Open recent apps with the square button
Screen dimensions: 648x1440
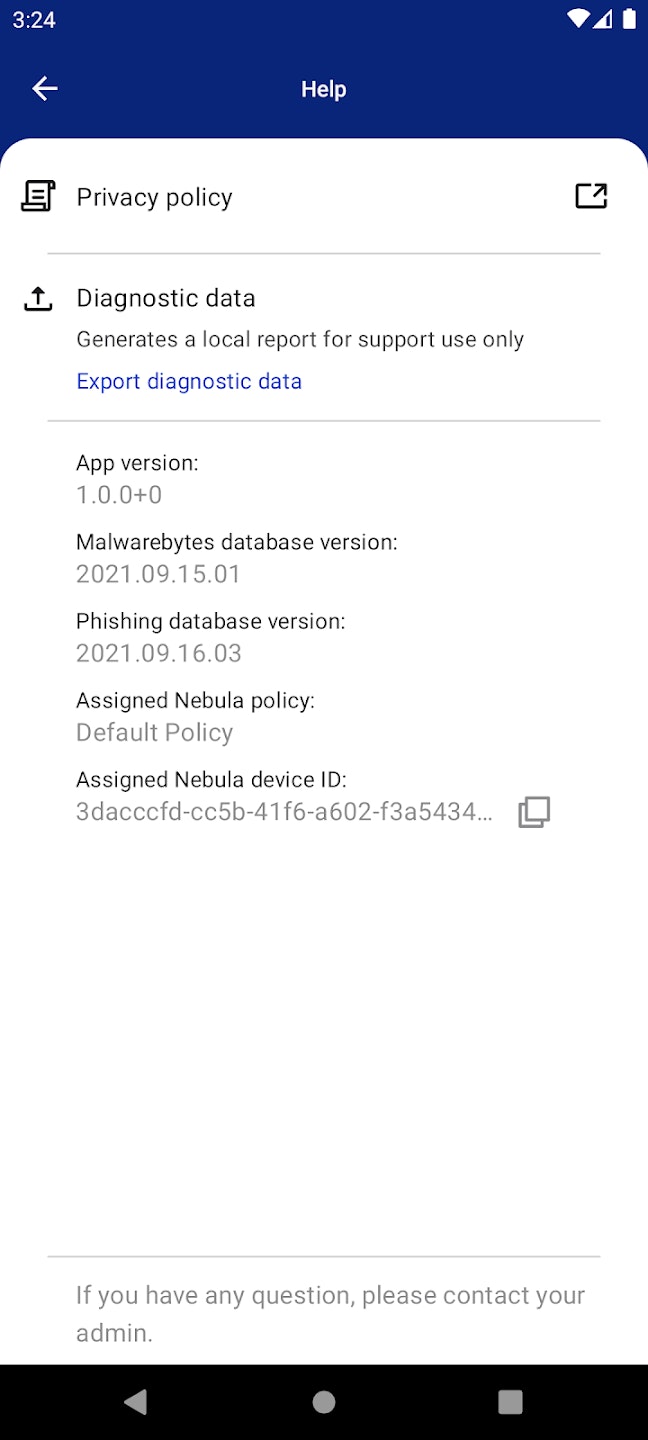pos(510,1402)
